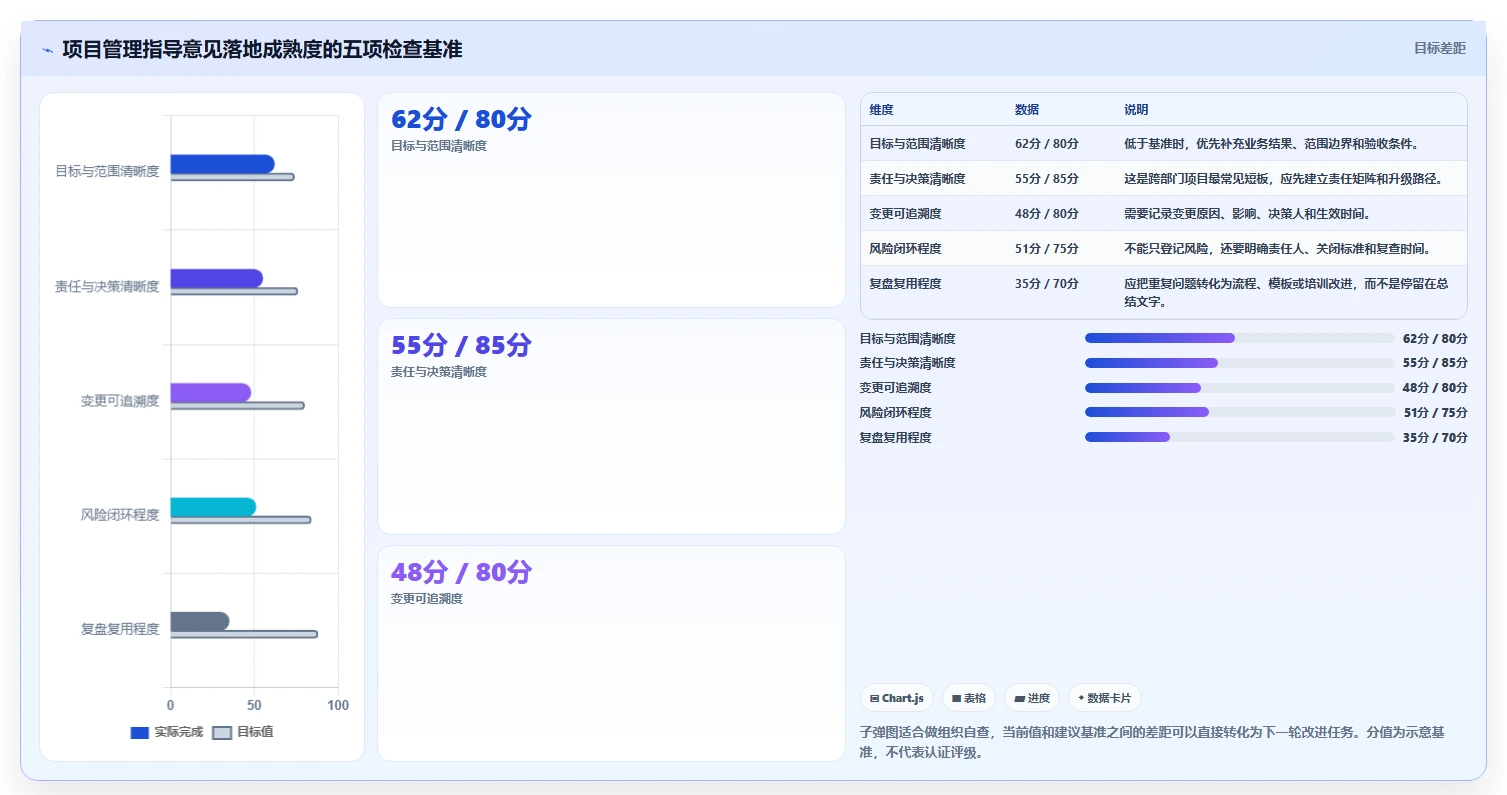Viewport: 1507px width, 795px height.
Task: Toggle the 目标值 legend item in the chart
Action: pyautogui.click(x=243, y=732)
